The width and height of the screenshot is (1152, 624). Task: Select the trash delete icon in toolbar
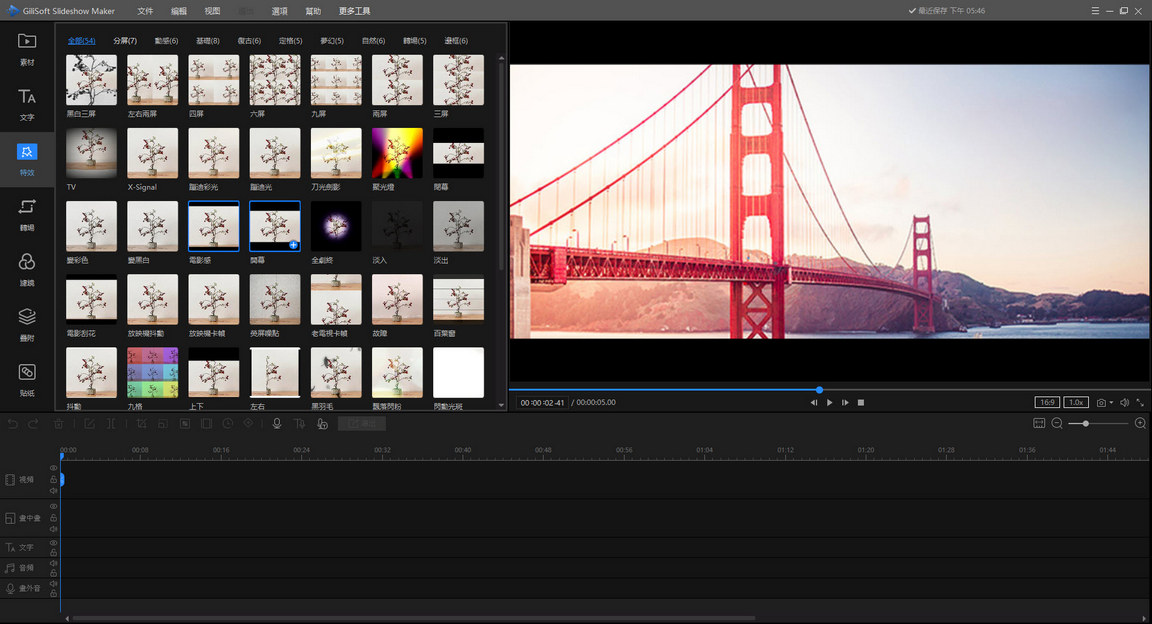point(59,423)
